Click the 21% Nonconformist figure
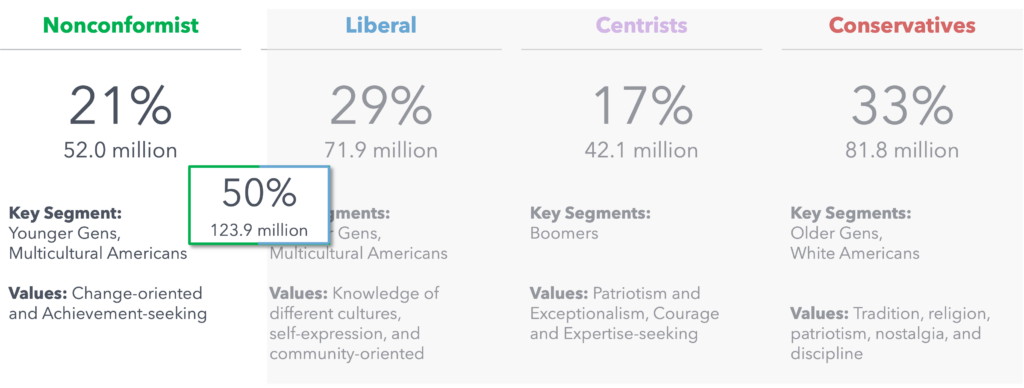This screenshot has height=388, width=1024. coord(121,106)
